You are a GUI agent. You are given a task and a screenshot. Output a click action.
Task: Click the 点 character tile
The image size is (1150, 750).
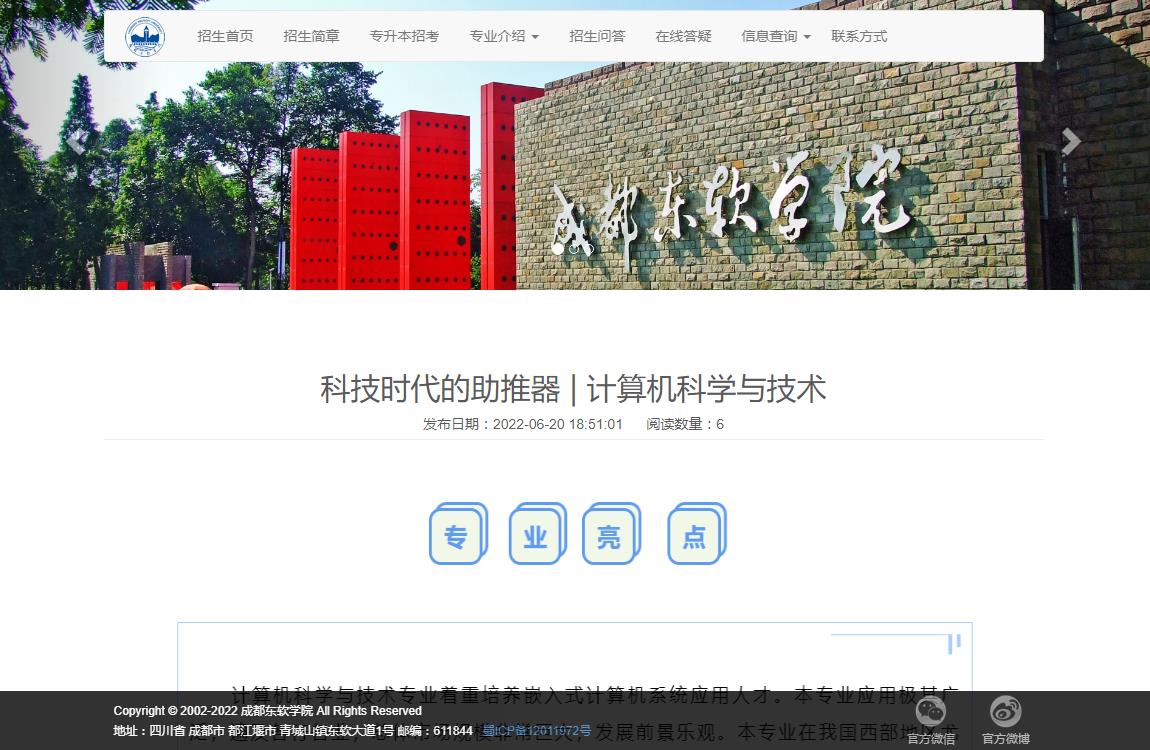(697, 534)
